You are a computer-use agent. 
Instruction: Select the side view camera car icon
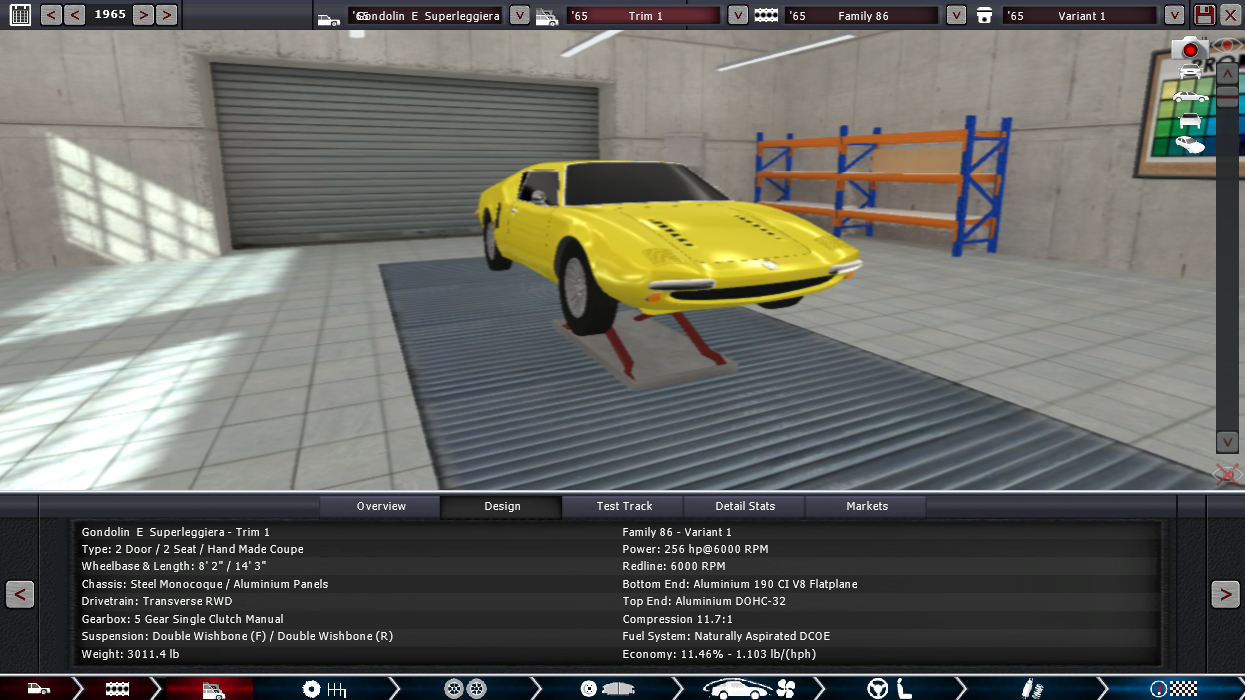click(x=1190, y=97)
